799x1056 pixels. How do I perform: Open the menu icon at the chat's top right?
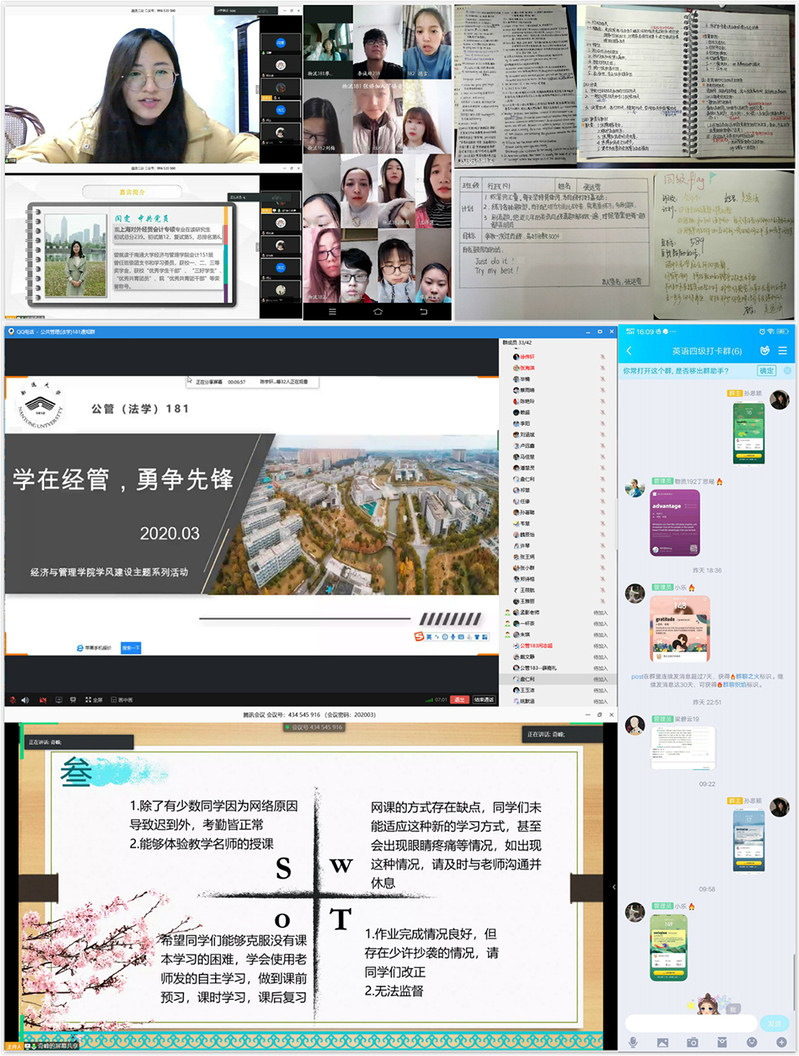point(782,351)
